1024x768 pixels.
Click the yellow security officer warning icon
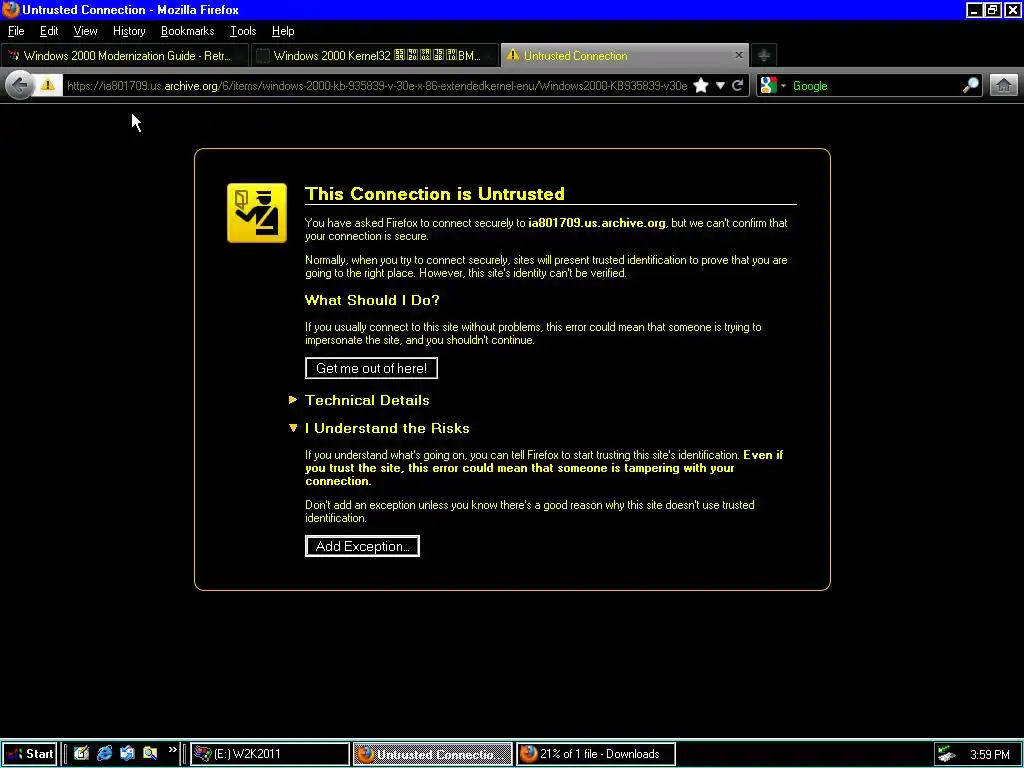(257, 213)
